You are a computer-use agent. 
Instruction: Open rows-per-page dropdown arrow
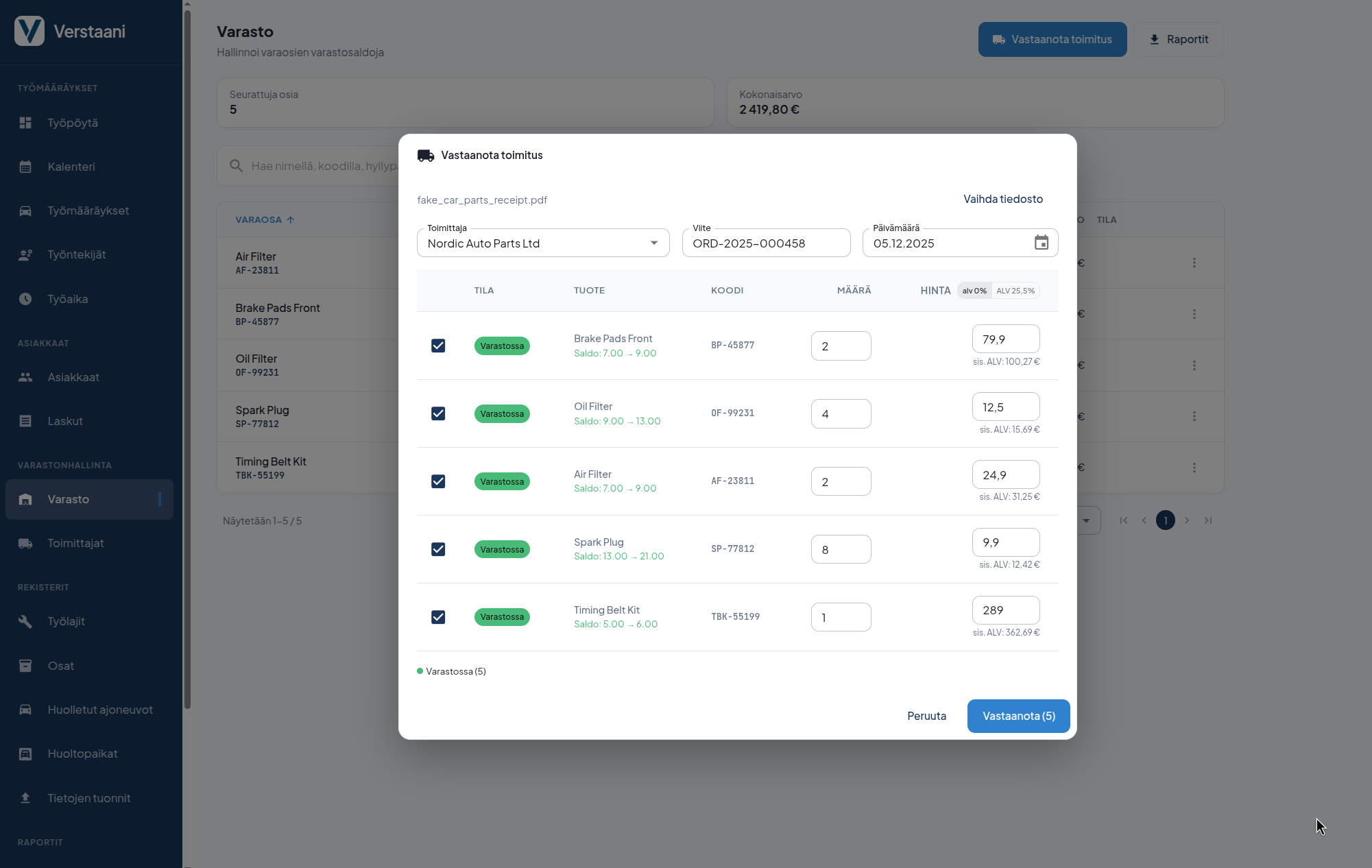[x=1086, y=520]
